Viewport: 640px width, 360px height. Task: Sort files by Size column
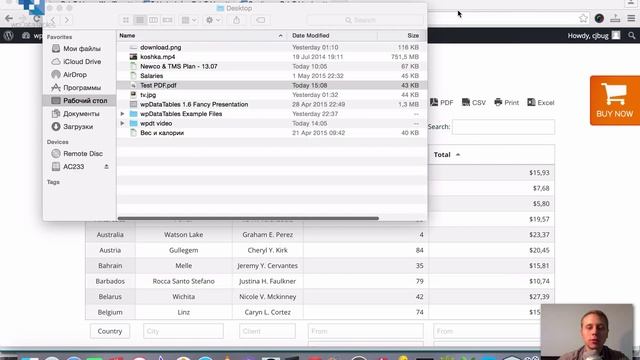tap(402, 36)
